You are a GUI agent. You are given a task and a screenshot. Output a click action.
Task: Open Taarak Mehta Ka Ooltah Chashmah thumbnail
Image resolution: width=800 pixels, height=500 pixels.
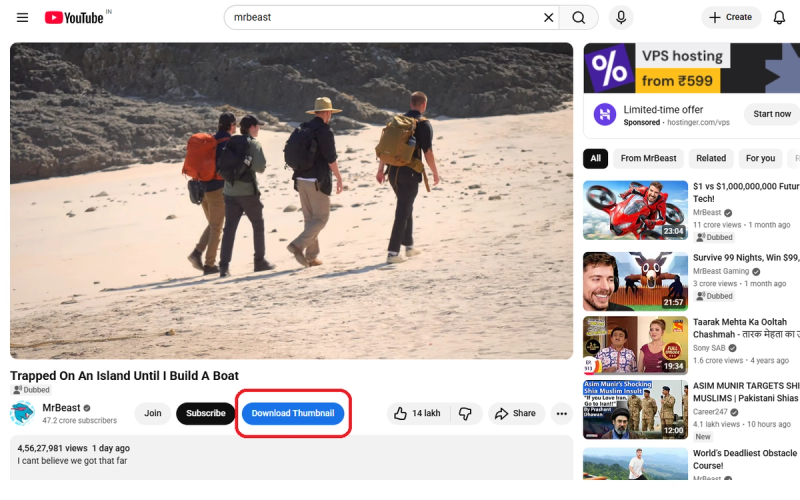(635, 345)
